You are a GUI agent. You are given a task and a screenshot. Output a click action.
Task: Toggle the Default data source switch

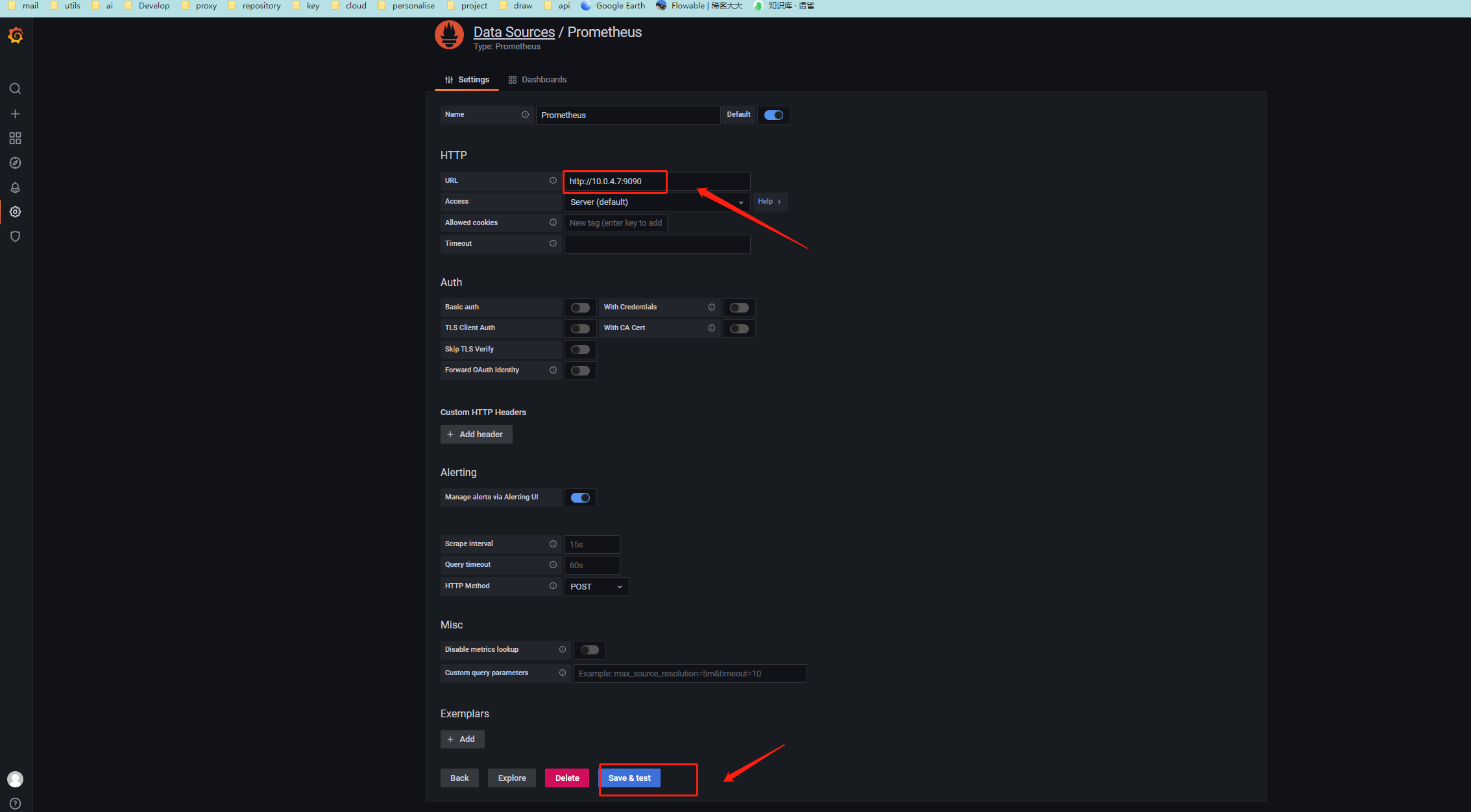tap(773, 115)
